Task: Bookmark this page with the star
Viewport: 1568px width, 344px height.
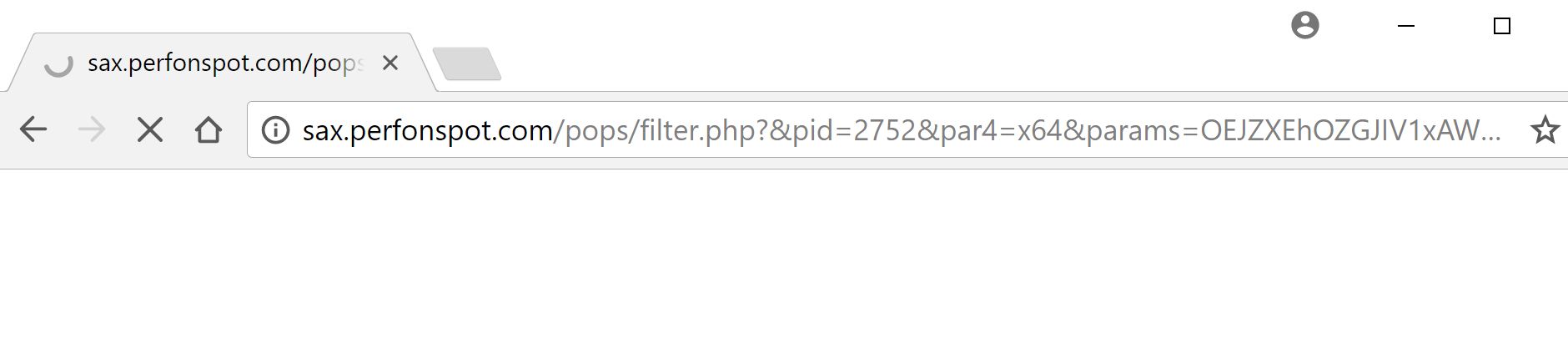Action: point(1545,129)
